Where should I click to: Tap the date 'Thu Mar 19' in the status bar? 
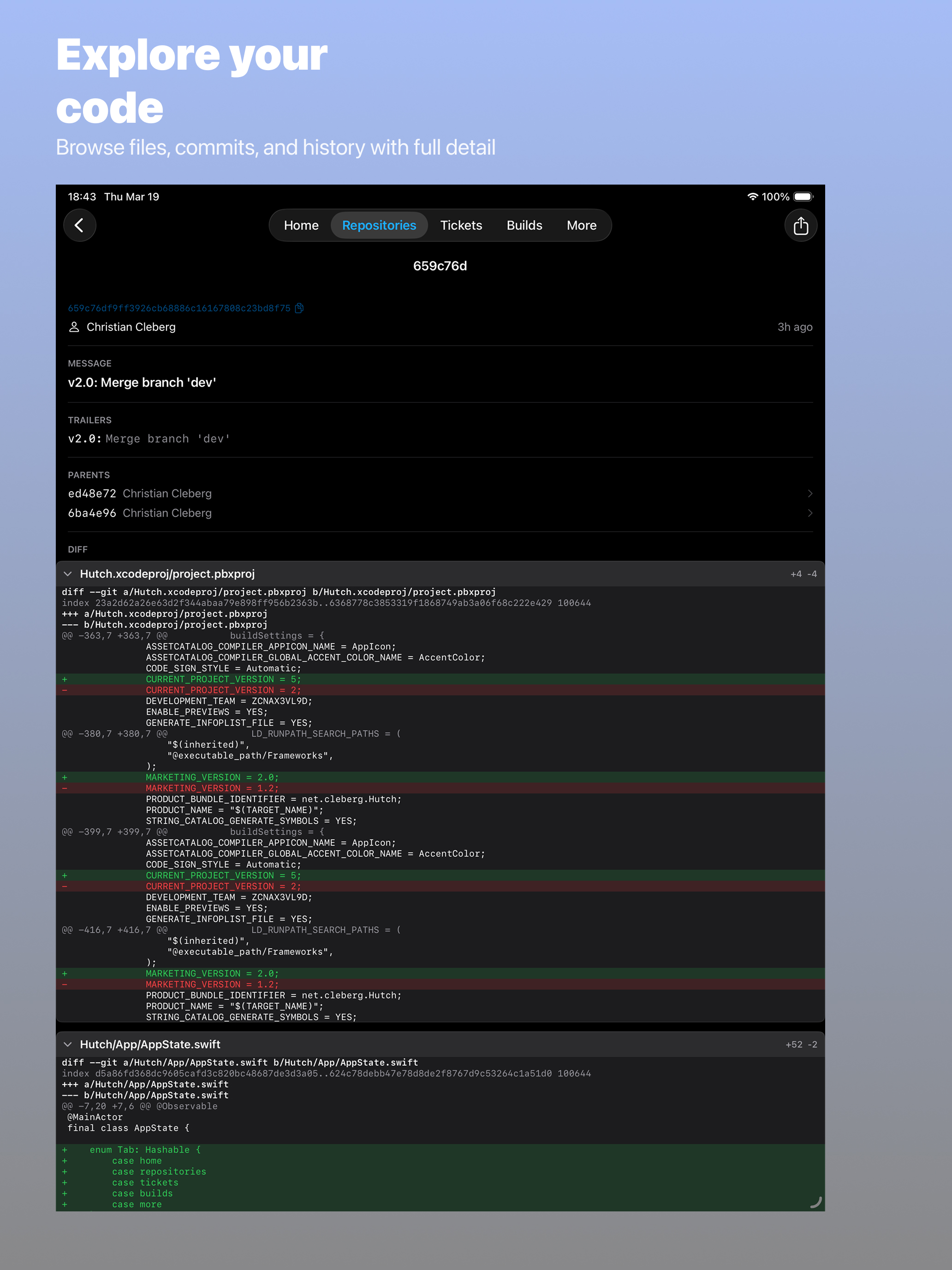point(131,196)
